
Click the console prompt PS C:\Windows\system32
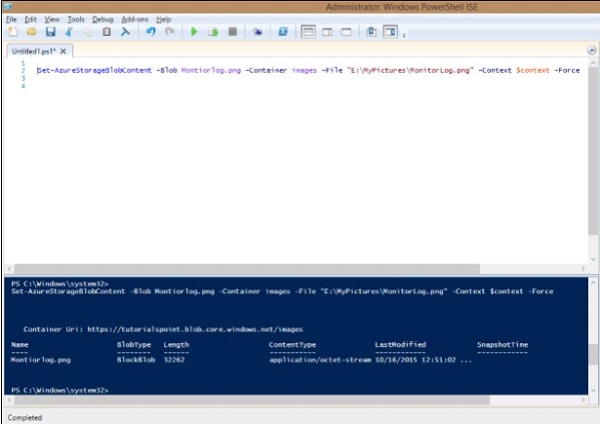pos(60,389)
